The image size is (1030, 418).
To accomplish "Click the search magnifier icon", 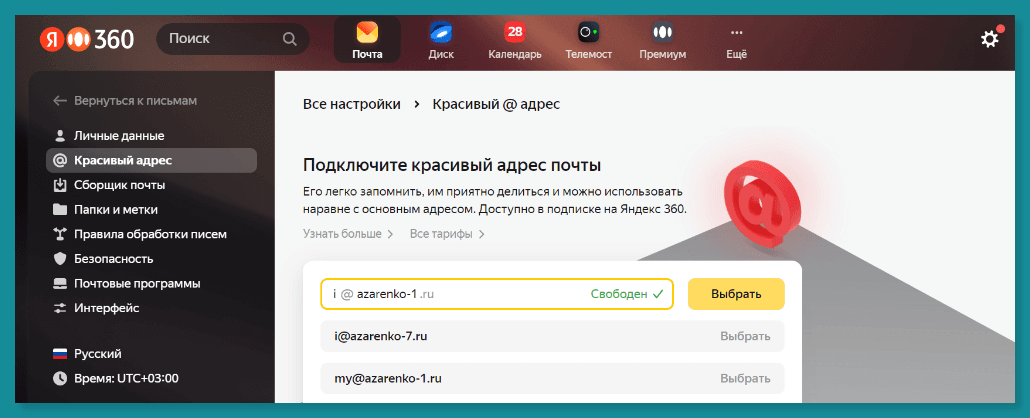I will coord(290,39).
